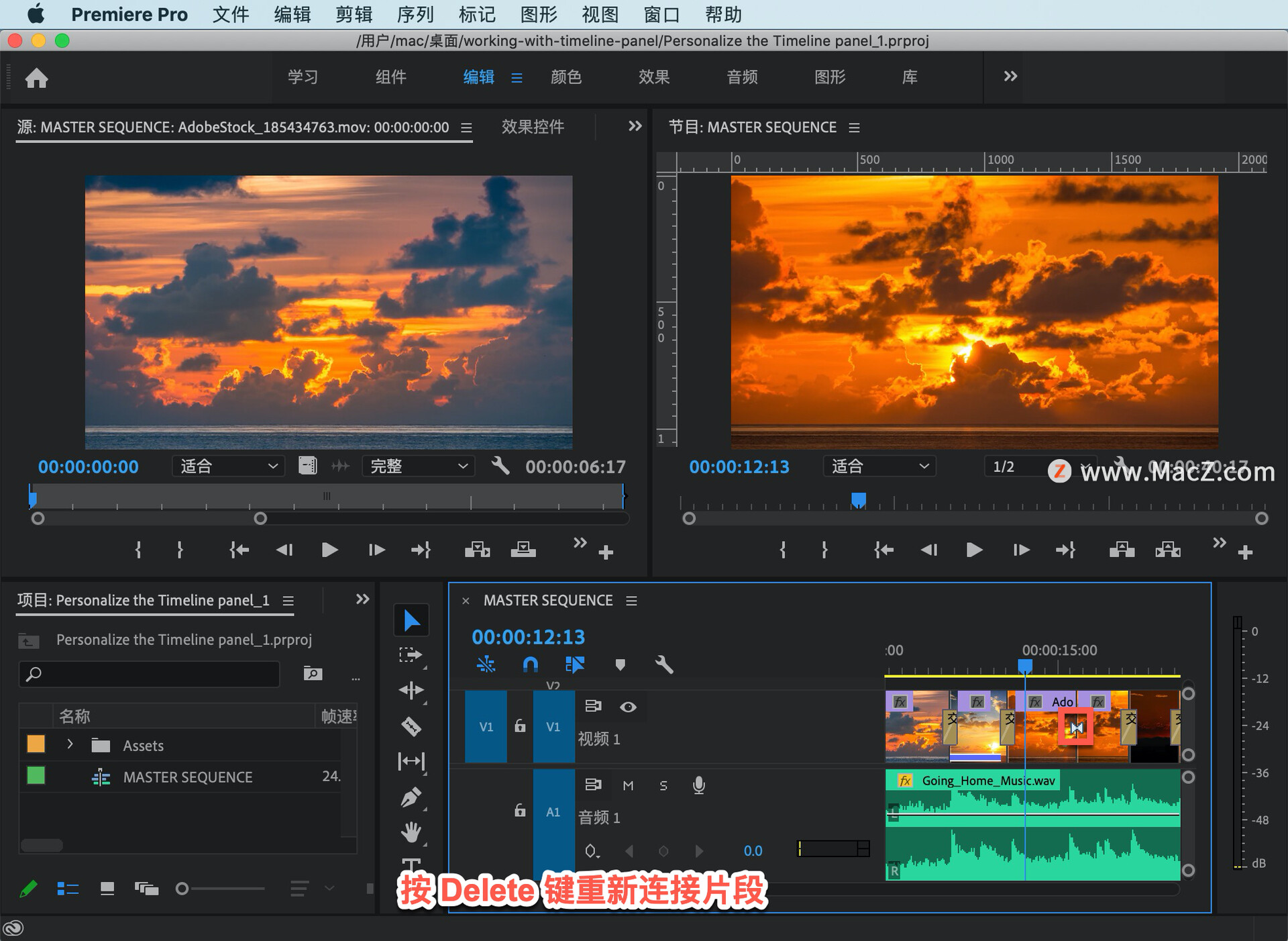Open source playback resolution 完整 dropdown

coord(418,466)
